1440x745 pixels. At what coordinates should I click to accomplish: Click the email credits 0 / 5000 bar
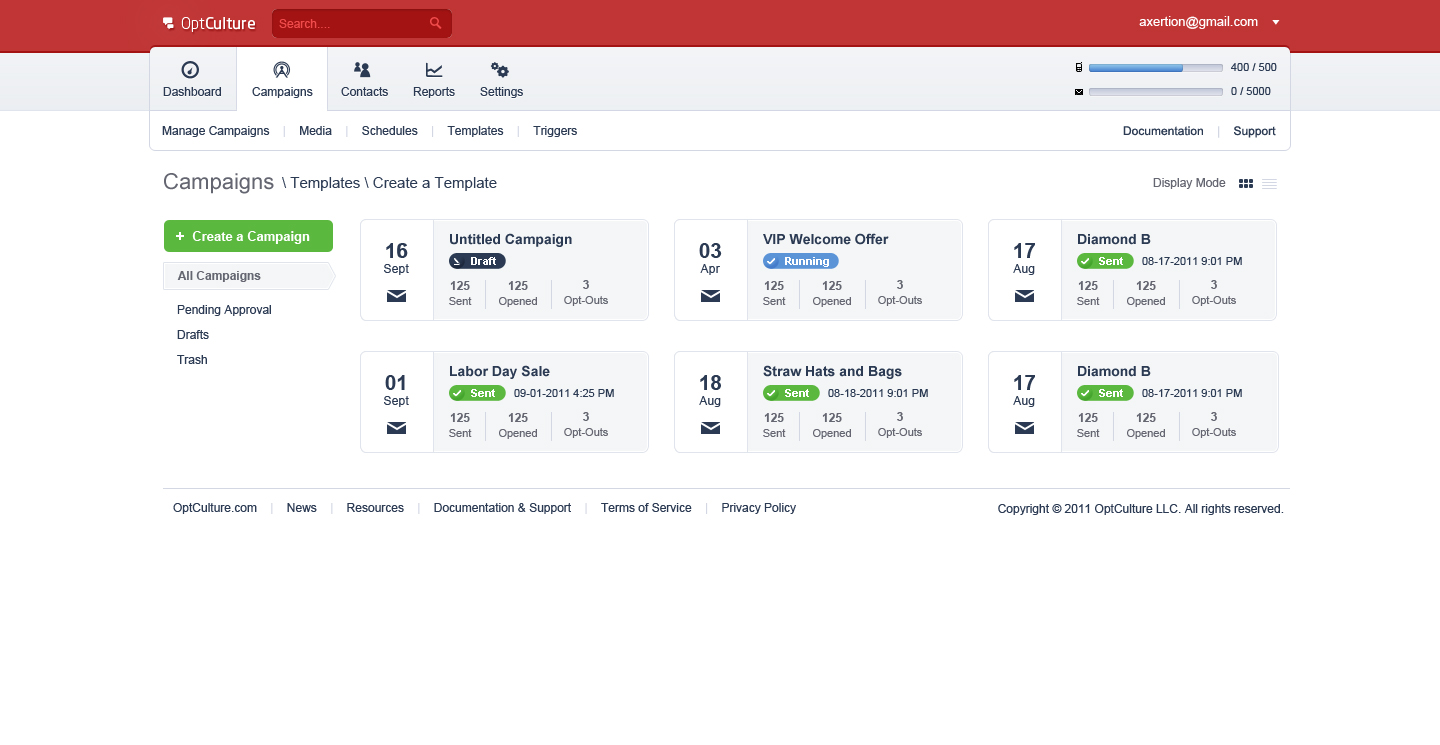[x=1155, y=92]
